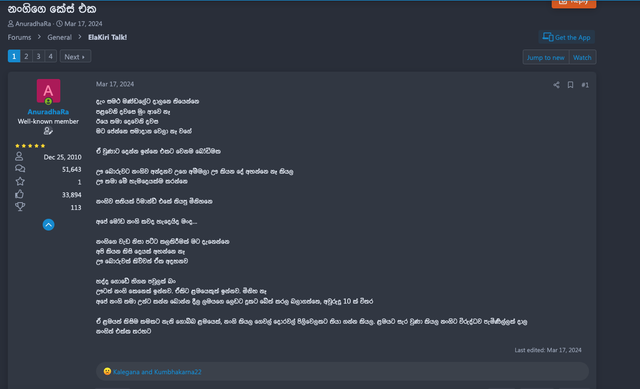The height and width of the screenshot is (389, 640).
Task: Click Jump to new button
Action: (x=545, y=58)
